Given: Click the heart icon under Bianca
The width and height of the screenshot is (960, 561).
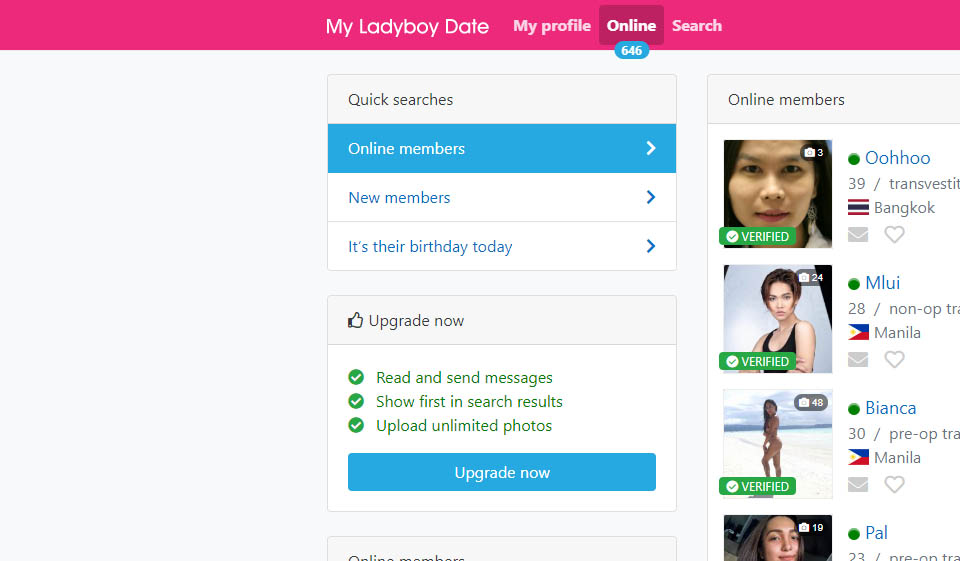Looking at the screenshot, I should pyautogui.click(x=894, y=485).
